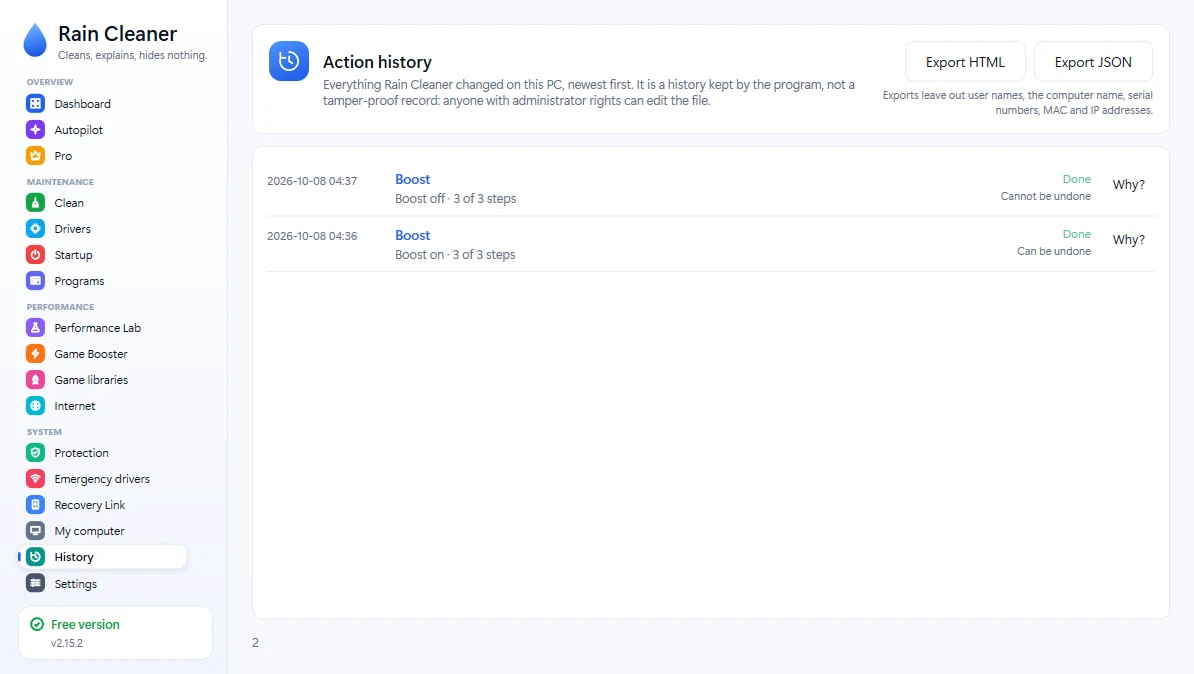
Task: Ask Why for the Boost off entry
Action: click(1129, 185)
